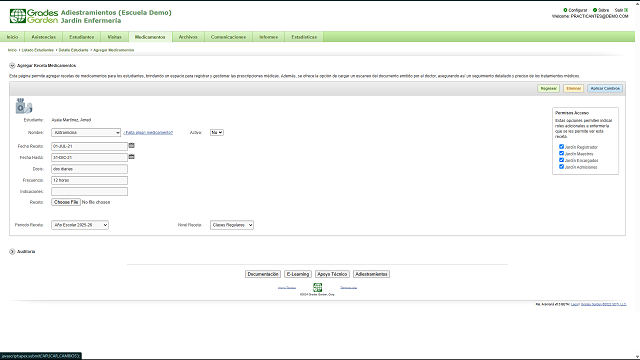Open the Estadísticas tab
Image resolution: width=640 pixels, height=360 pixels.
[x=304, y=37]
